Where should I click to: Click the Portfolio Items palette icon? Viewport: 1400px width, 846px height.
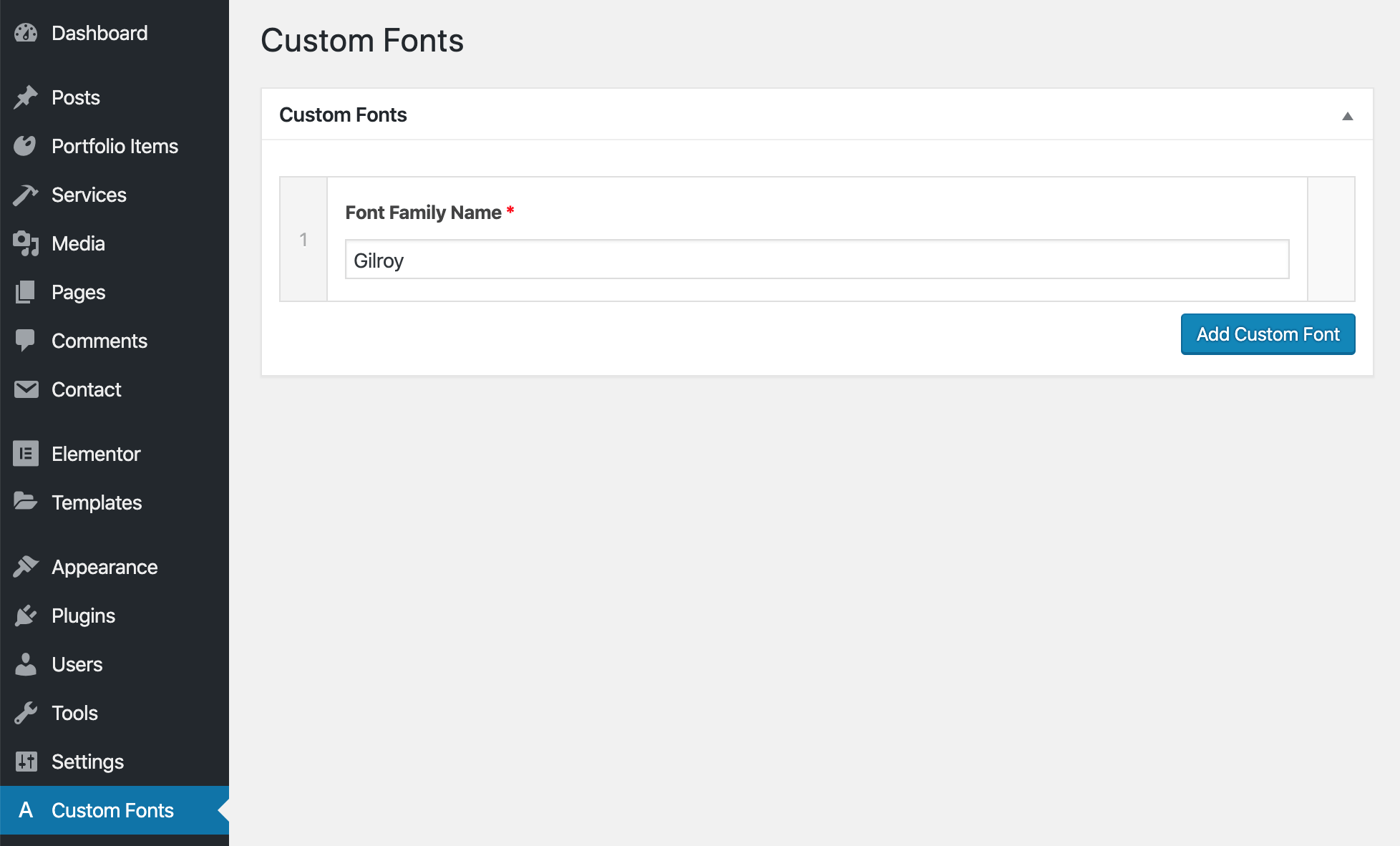click(x=26, y=146)
